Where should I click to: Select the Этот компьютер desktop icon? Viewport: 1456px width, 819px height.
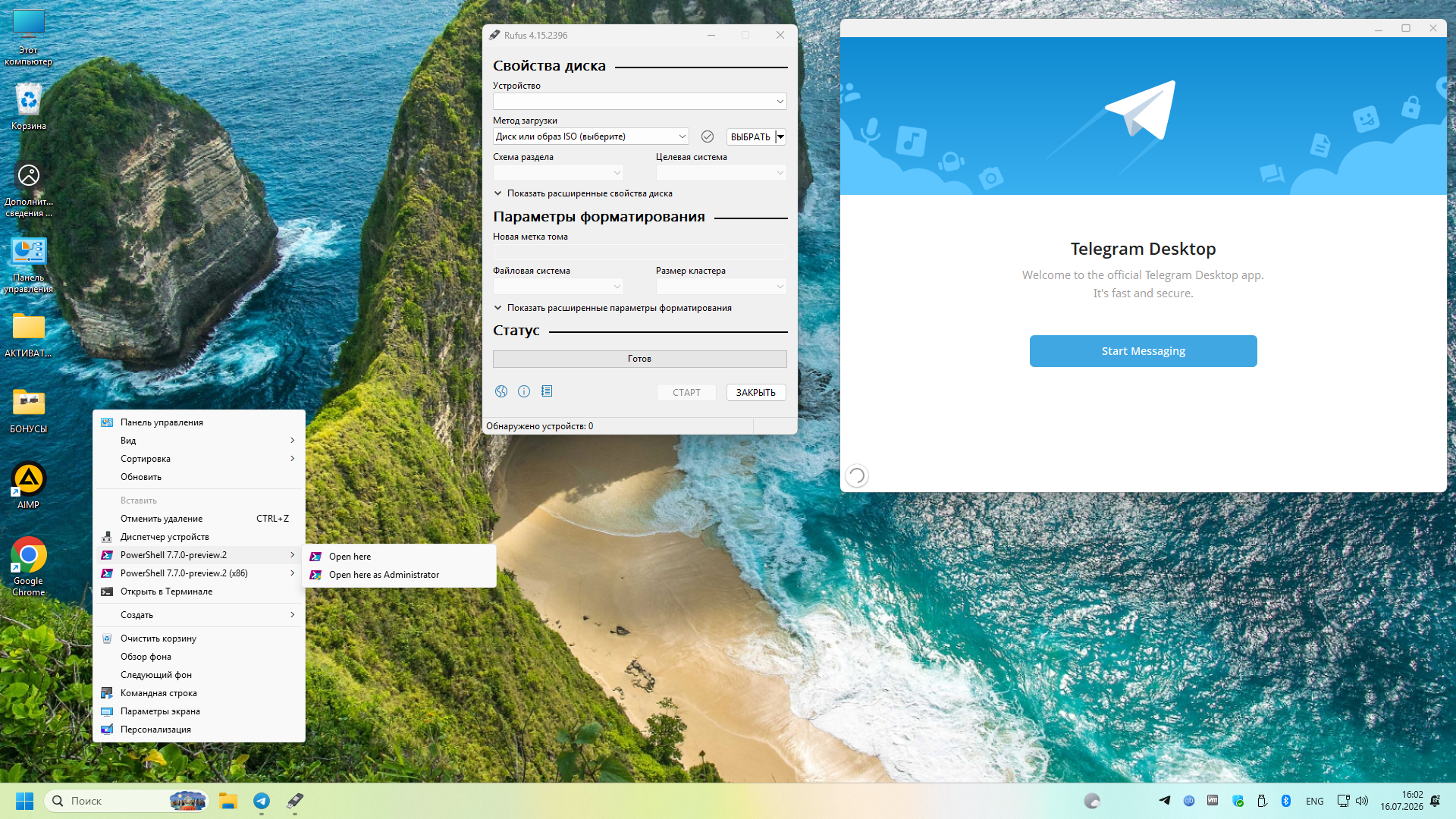pyautogui.click(x=29, y=38)
